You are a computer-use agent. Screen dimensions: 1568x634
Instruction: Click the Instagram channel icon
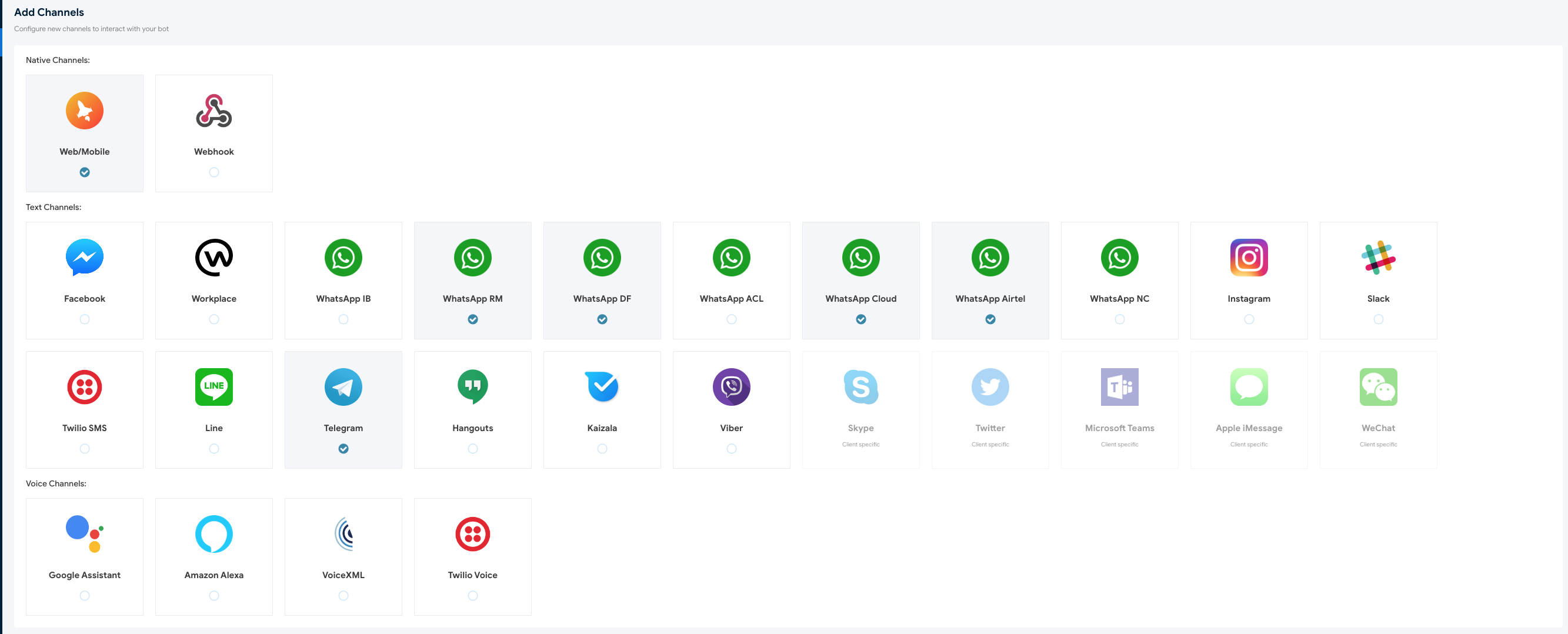pyautogui.click(x=1249, y=257)
